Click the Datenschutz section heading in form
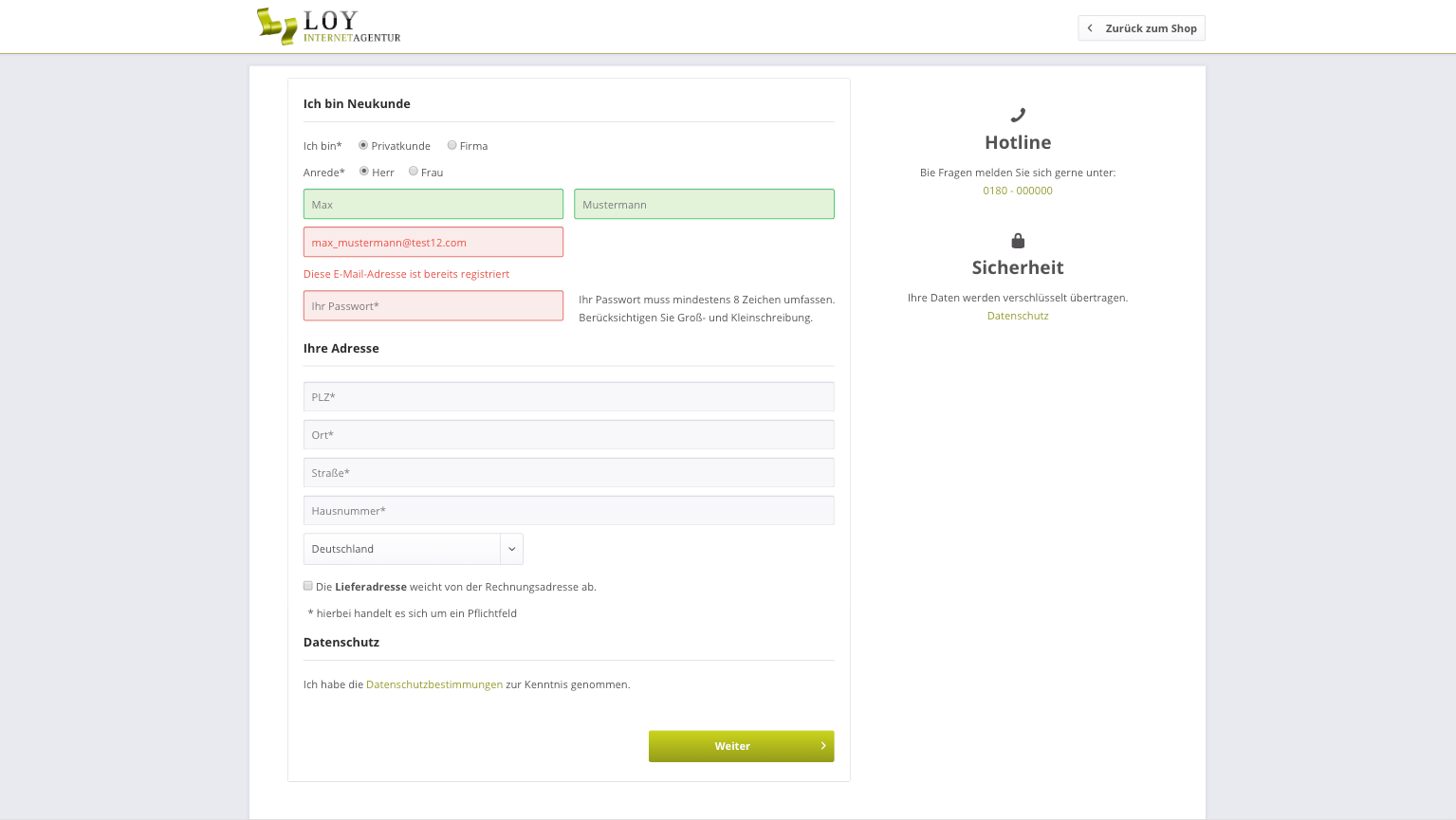 pos(341,642)
